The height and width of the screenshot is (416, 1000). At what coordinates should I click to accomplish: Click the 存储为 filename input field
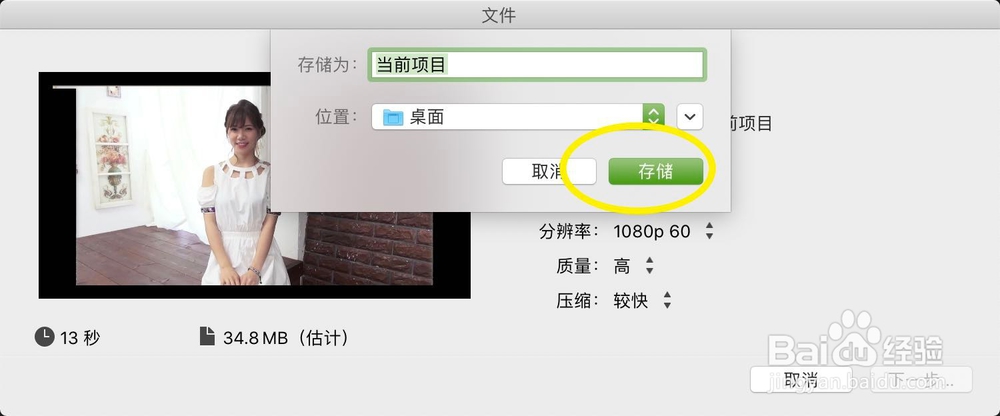[537, 64]
